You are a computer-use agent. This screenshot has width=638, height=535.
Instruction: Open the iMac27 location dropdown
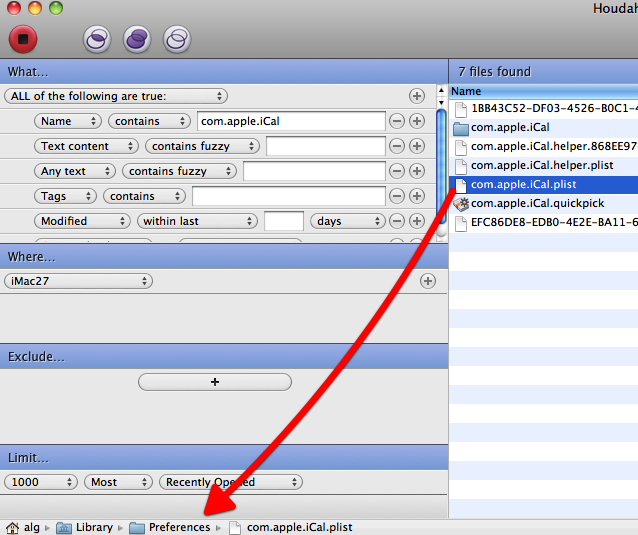[x=79, y=281]
